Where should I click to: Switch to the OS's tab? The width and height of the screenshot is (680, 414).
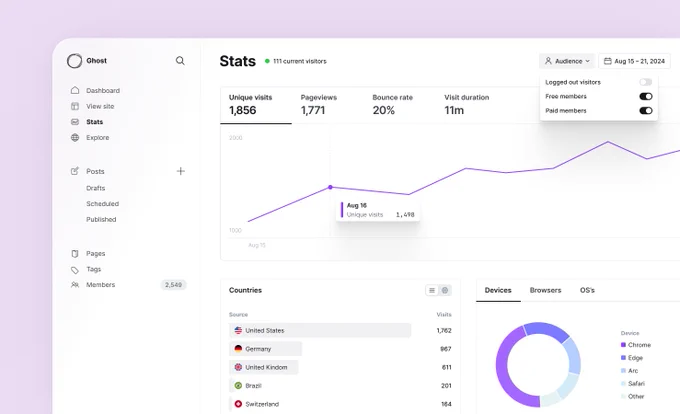click(587, 290)
